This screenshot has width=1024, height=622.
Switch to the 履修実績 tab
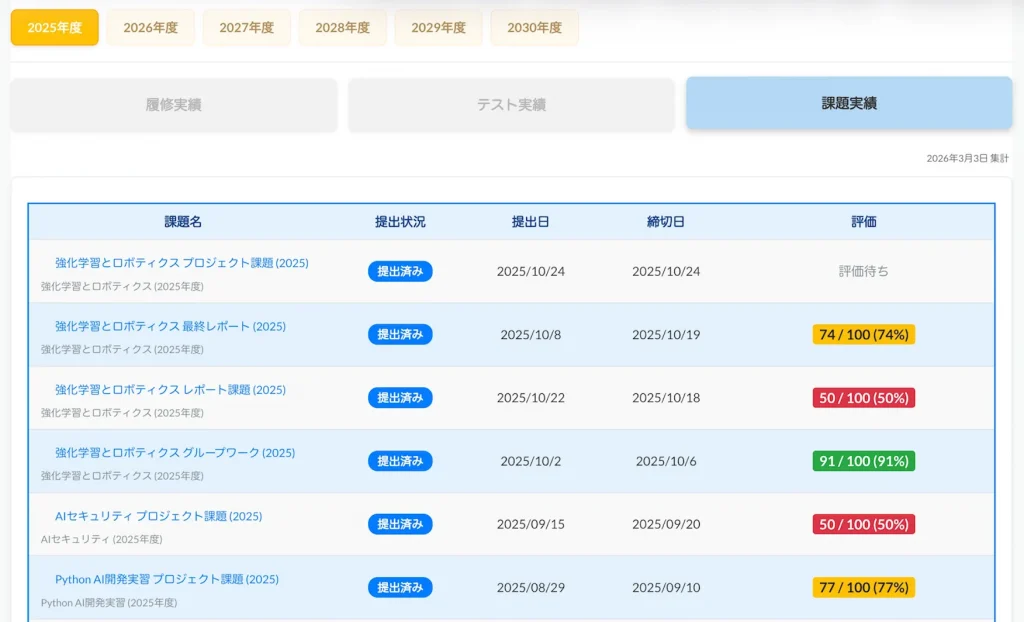pyautogui.click(x=174, y=104)
